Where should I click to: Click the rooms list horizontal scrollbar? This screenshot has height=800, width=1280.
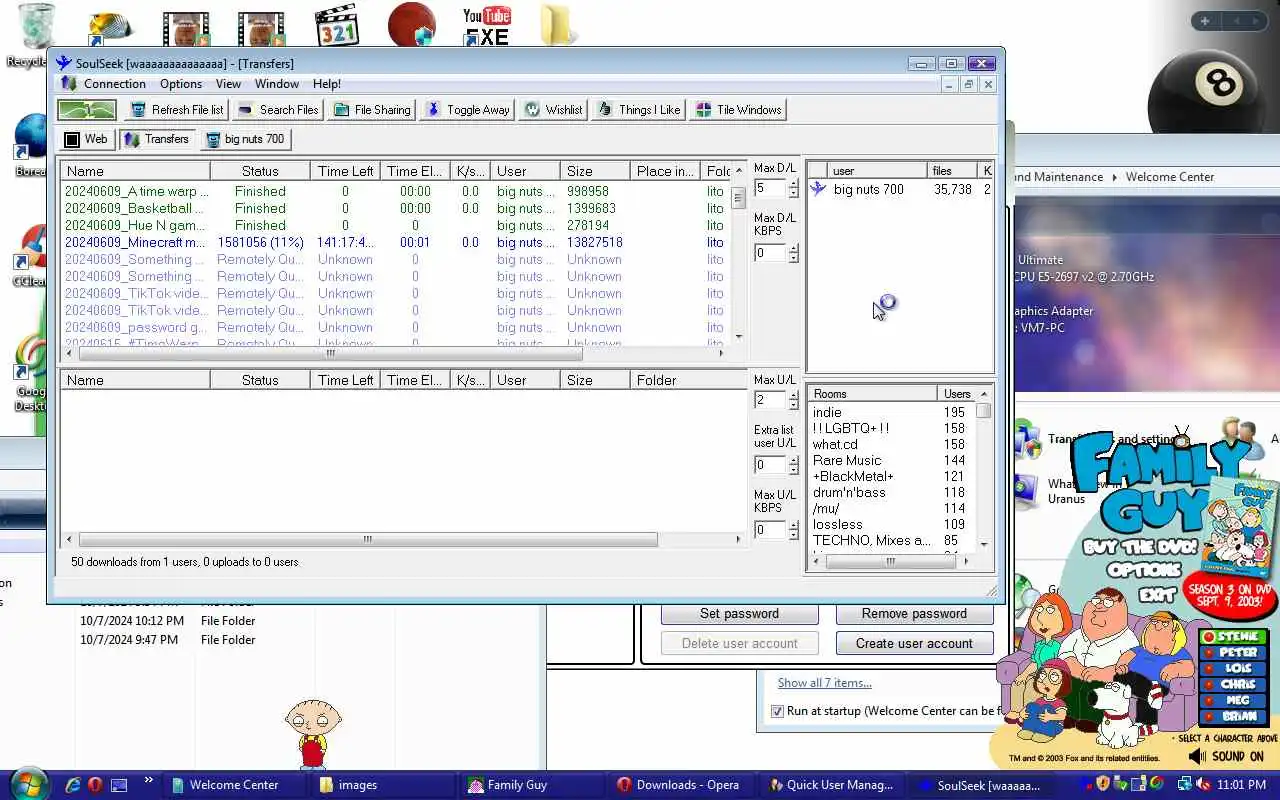pyautogui.click(x=891, y=561)
